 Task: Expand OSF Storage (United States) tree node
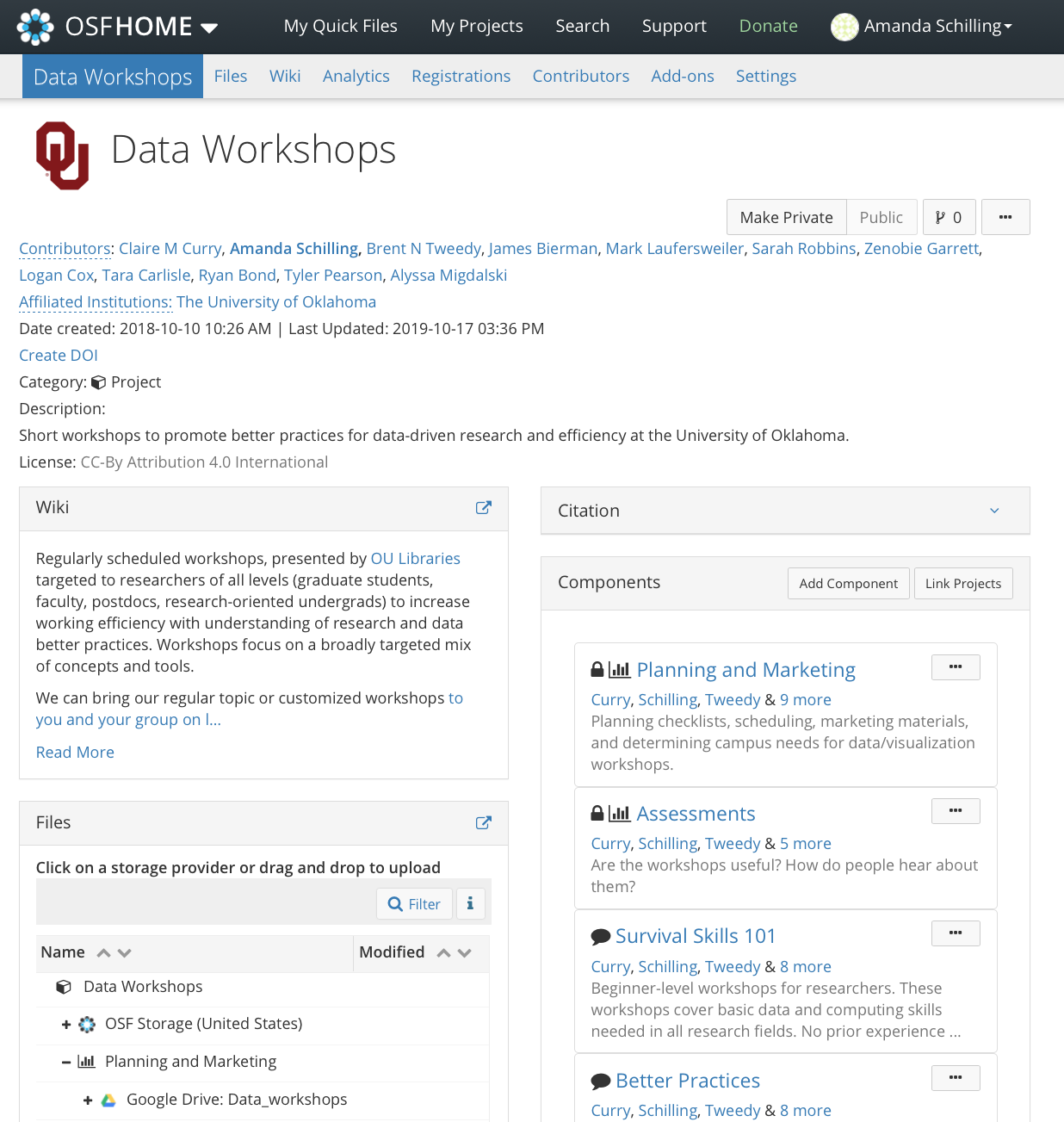click(66, 1025)
